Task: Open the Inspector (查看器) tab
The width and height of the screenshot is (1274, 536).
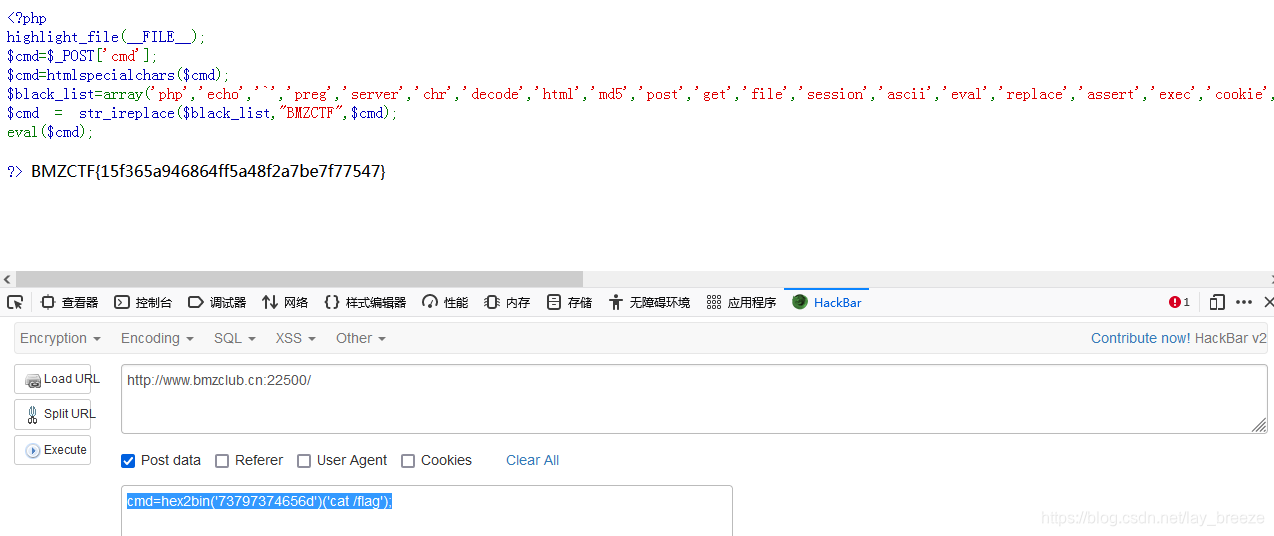Action: (69, 302)
